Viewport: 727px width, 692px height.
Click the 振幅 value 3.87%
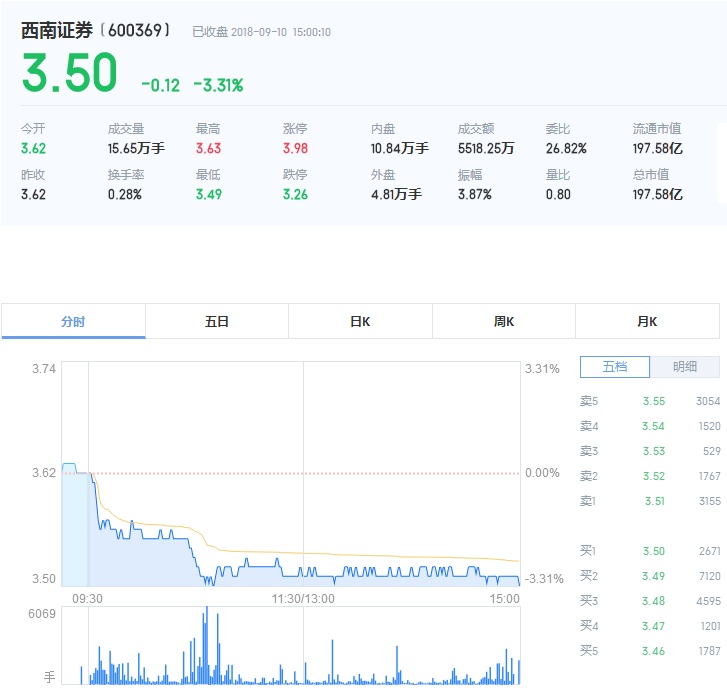click(x=475, y=194)
